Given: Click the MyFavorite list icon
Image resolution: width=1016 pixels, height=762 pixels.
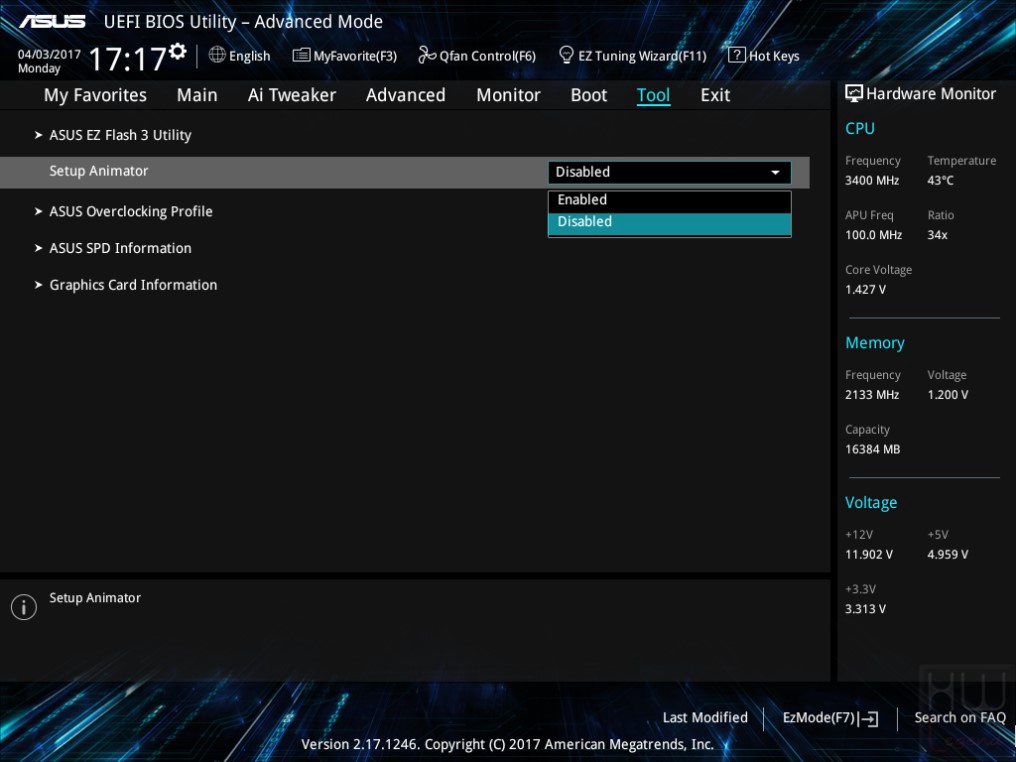Looking at the screenshot, I should pos(301,55).
